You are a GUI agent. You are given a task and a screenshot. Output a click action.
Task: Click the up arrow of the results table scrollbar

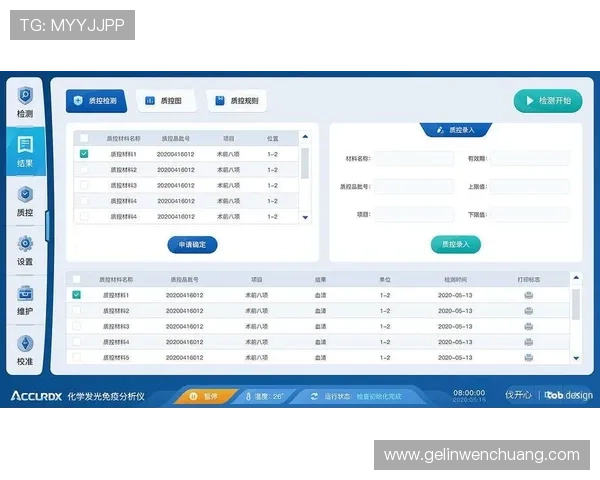pos(576,278)
